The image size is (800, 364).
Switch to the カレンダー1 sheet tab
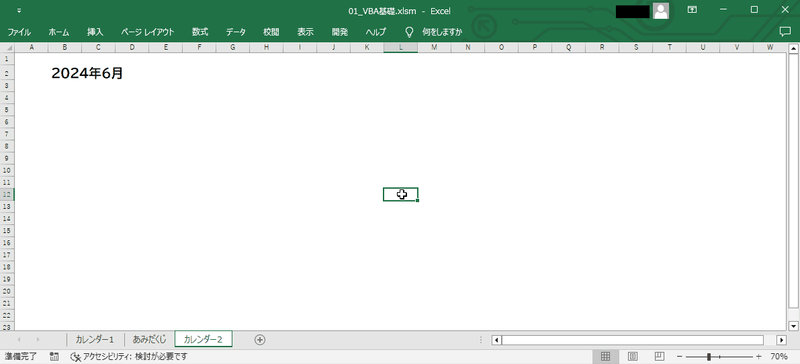pos(95,339)
